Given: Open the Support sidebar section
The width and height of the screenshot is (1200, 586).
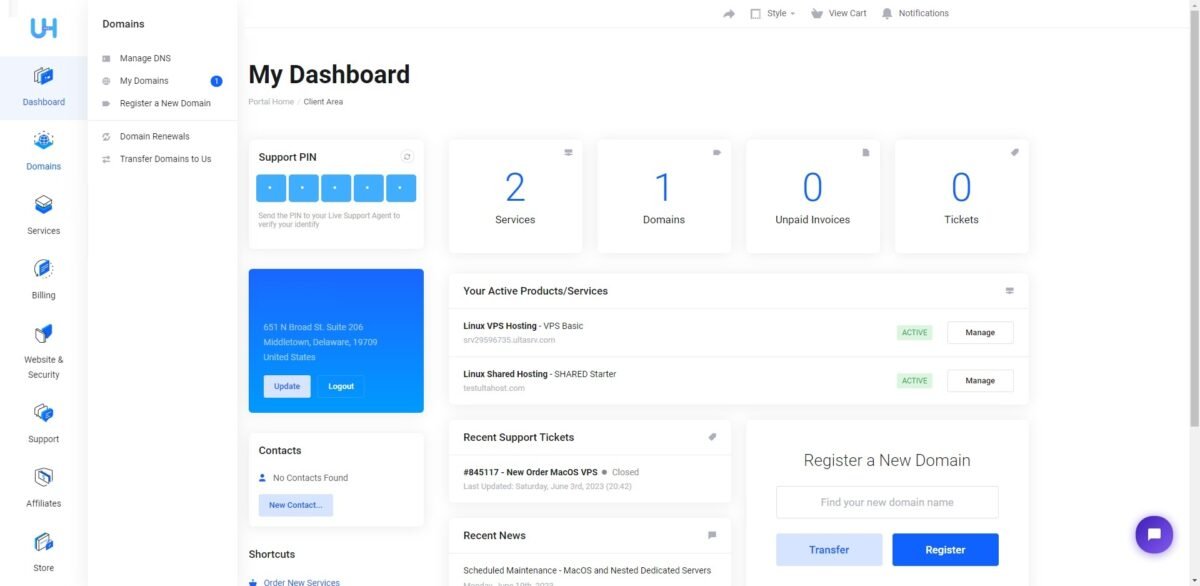Looking at the screenshot, I should [x=43, y=424].
